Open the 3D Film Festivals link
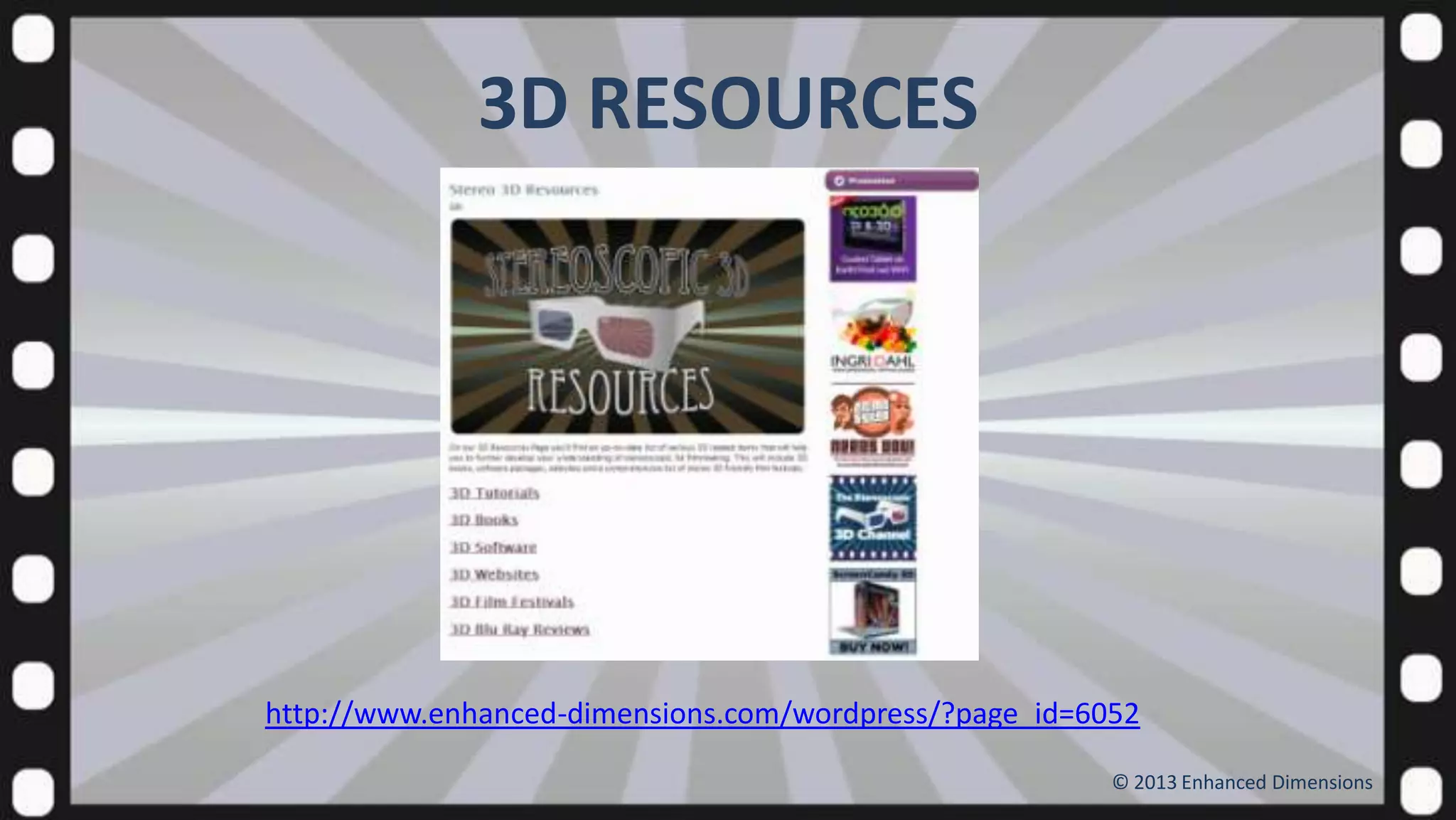 point(512,602)
